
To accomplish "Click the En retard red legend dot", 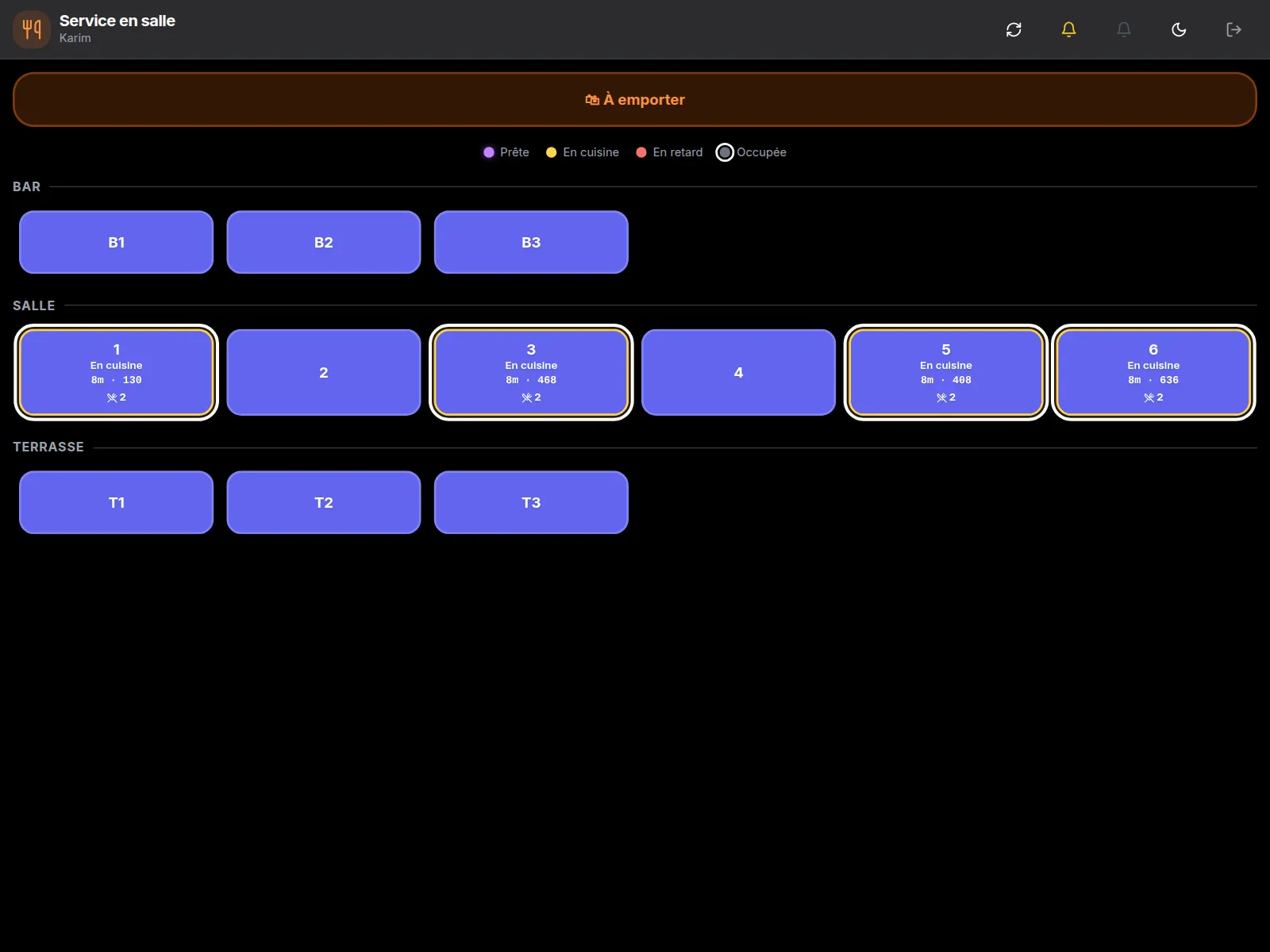I will pyautogui.click(x=641, y=152).
